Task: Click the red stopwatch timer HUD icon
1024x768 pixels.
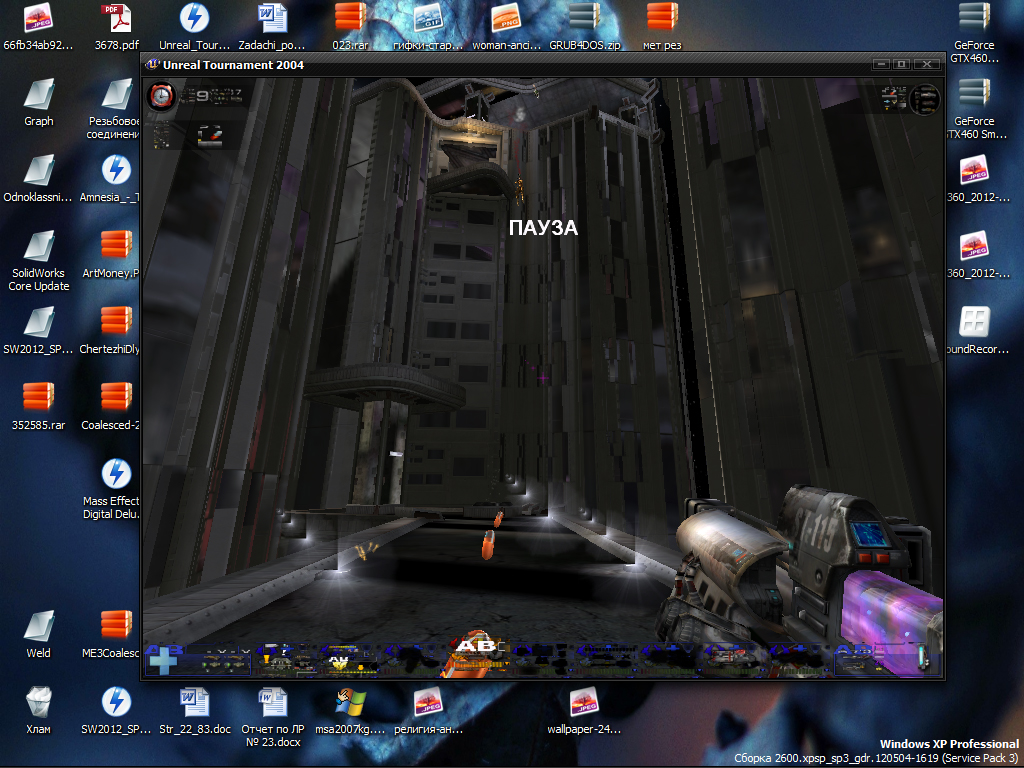Action: pyautogui.click(x=161, y=96)
